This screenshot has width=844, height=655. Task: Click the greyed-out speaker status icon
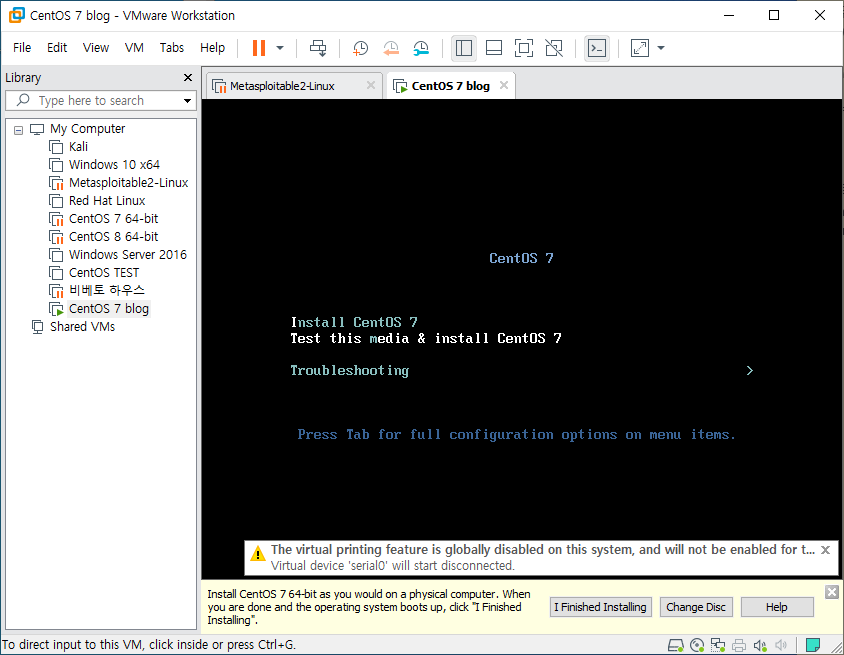point(780,645)
